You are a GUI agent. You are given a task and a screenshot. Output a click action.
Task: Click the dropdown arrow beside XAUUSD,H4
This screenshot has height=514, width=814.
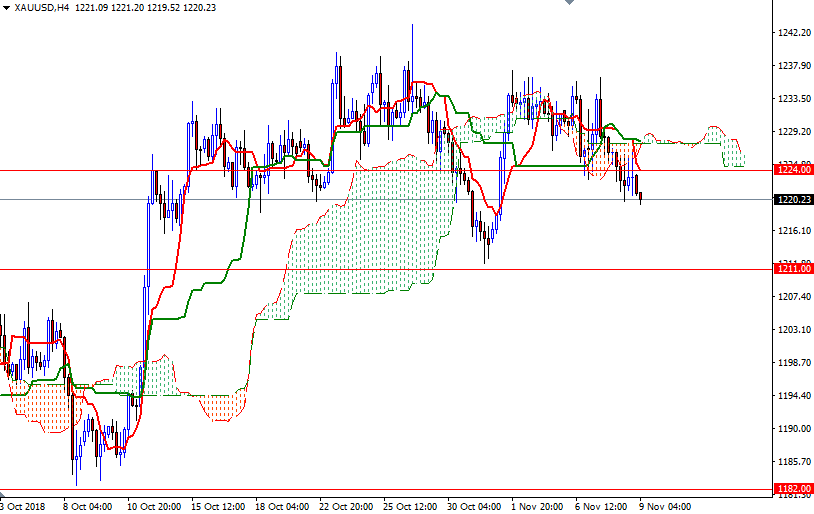(x=6, y=7)
